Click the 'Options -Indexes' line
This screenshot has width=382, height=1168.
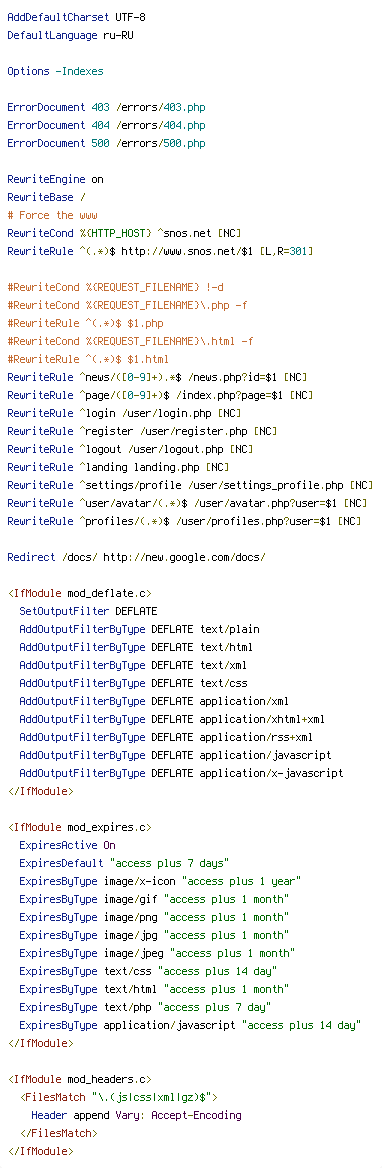pos(55,72)
